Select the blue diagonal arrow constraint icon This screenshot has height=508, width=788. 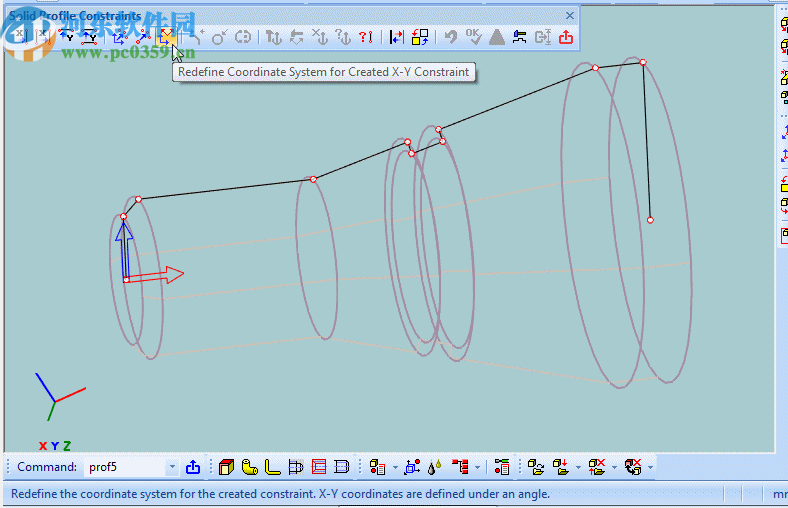(x=143, y=37)
